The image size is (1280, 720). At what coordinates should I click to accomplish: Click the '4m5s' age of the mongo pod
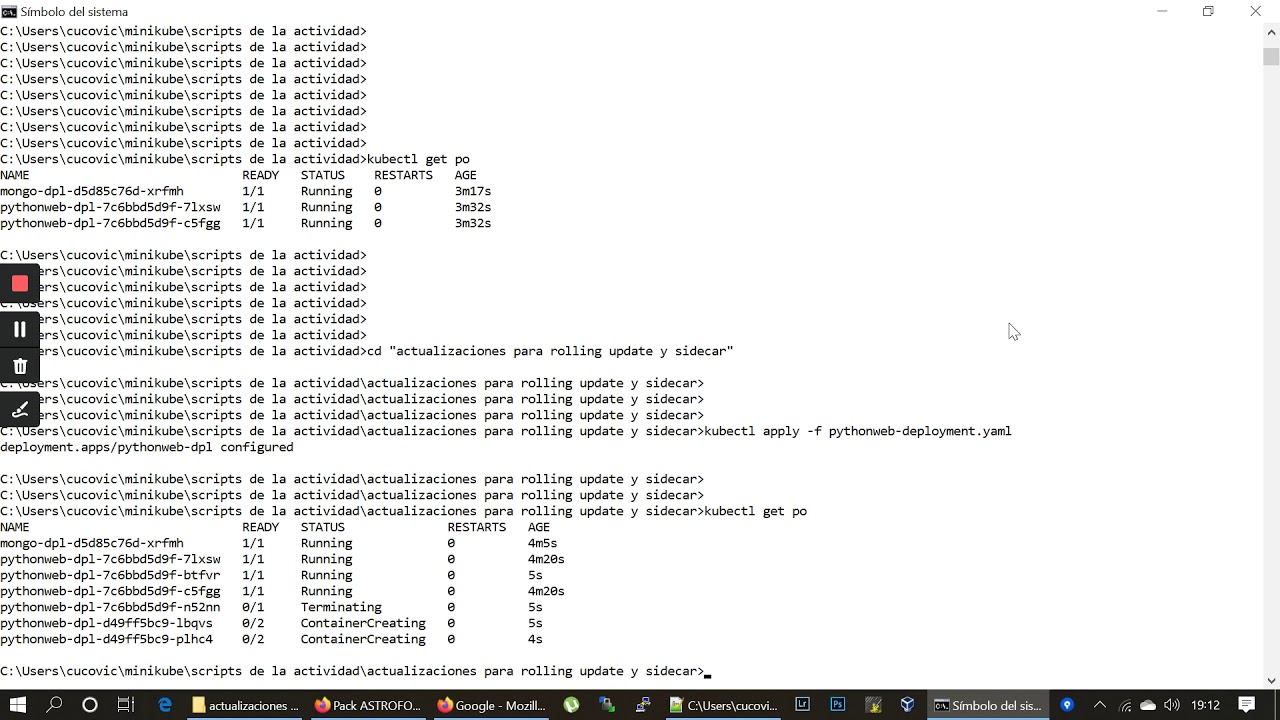[x=542, y=543]
